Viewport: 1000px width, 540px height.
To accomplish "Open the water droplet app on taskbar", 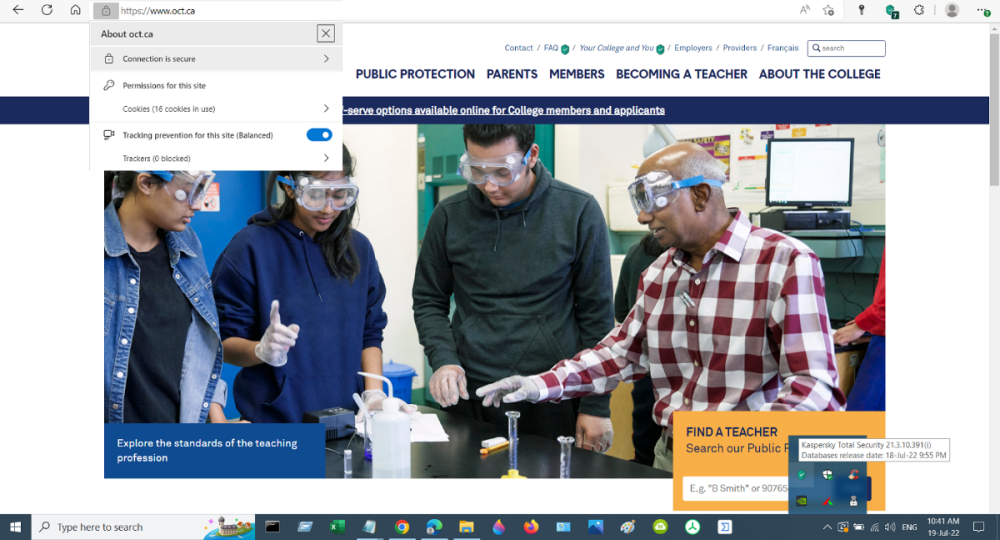I will click(499, 527).
